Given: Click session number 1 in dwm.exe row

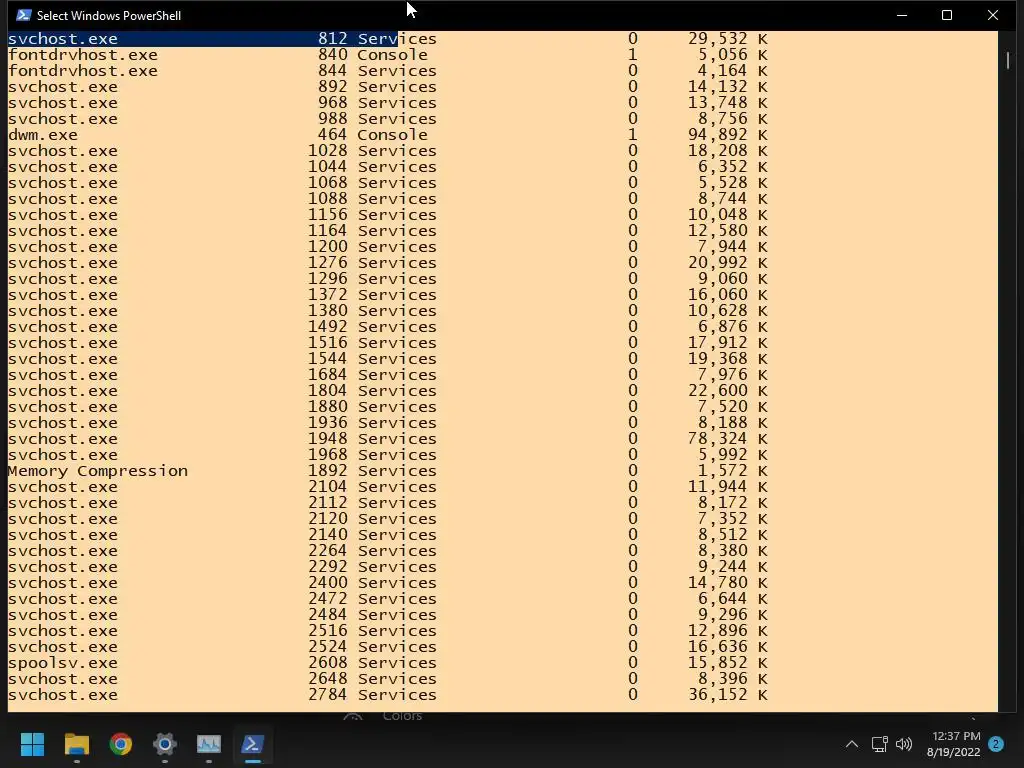Looking at the screenshot, I should point(632,135).
